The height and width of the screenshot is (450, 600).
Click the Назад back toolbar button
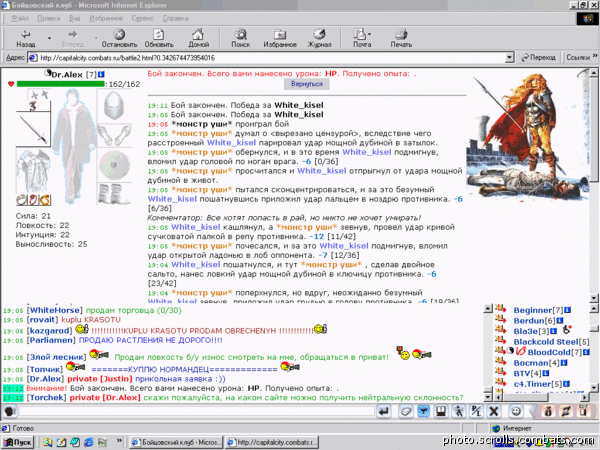(x=26, y=38)
